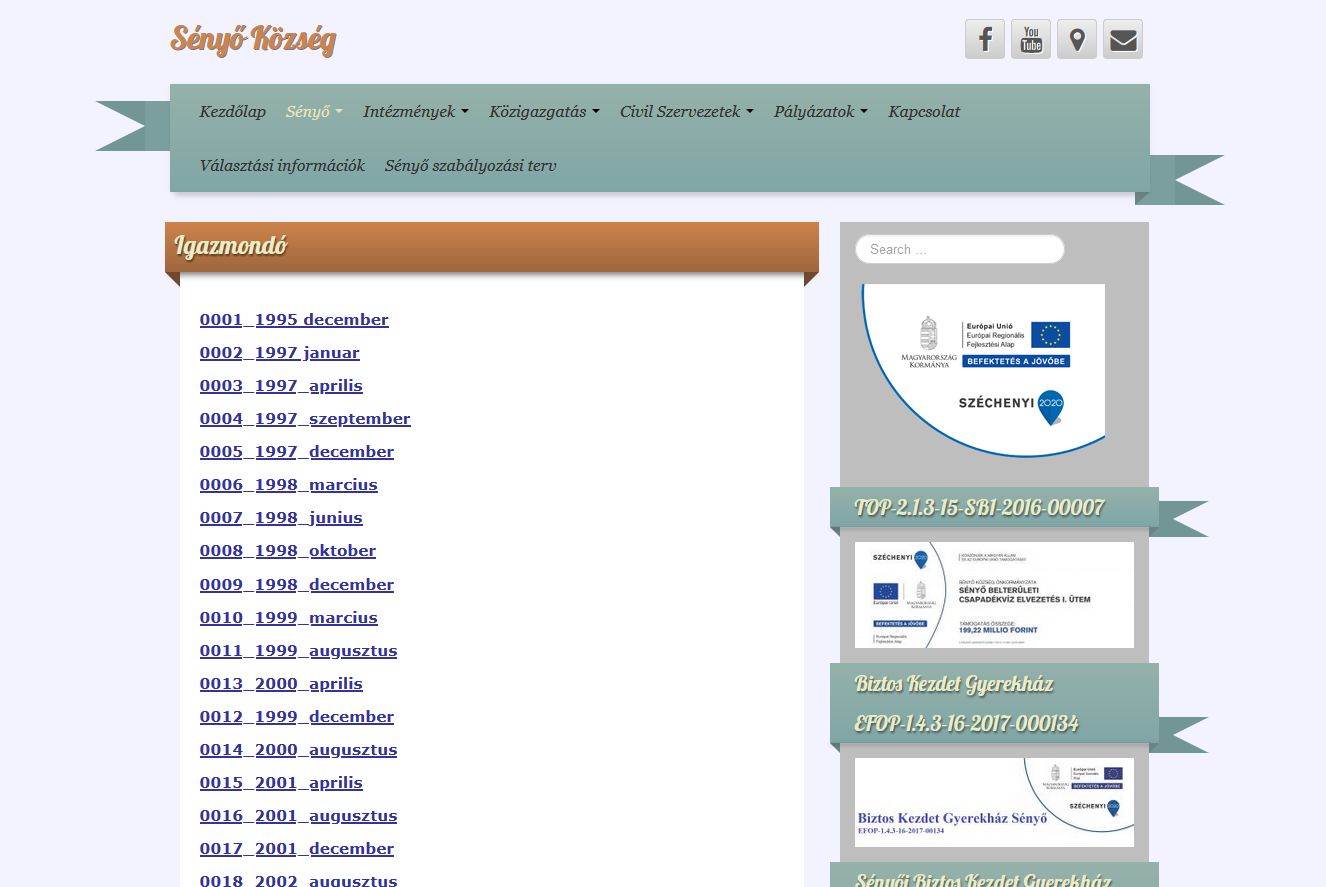Viewport: 1326px width, 887px height.
Task: Open the csapadékvíz elvezetés project banner
Action: coord(994,595)
